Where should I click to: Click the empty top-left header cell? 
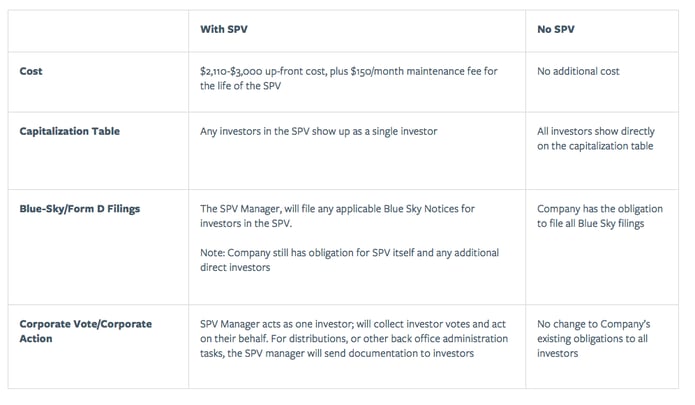pos(98,31)
